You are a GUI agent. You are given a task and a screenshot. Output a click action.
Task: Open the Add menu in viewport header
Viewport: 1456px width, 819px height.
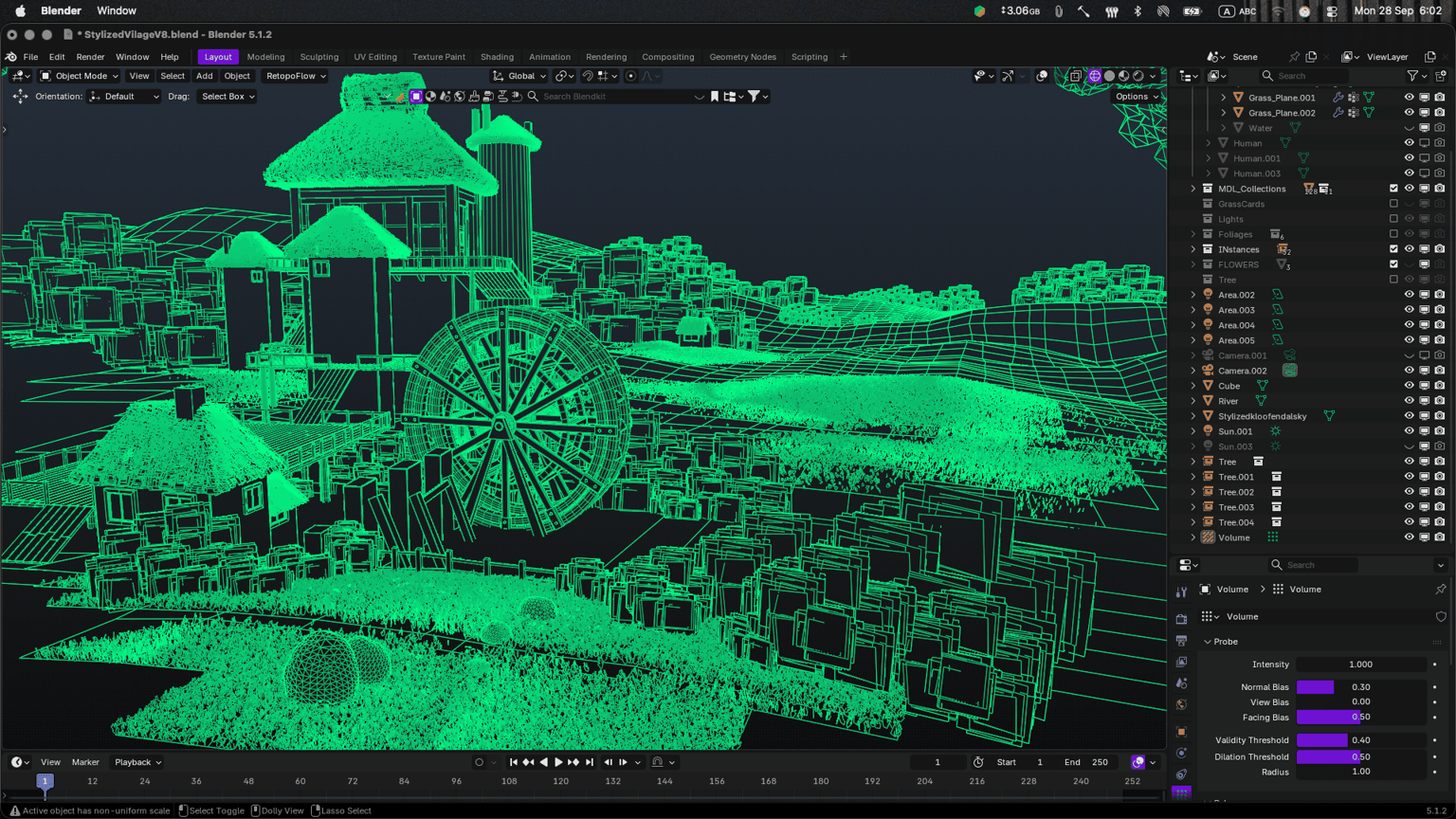[204, 76]
